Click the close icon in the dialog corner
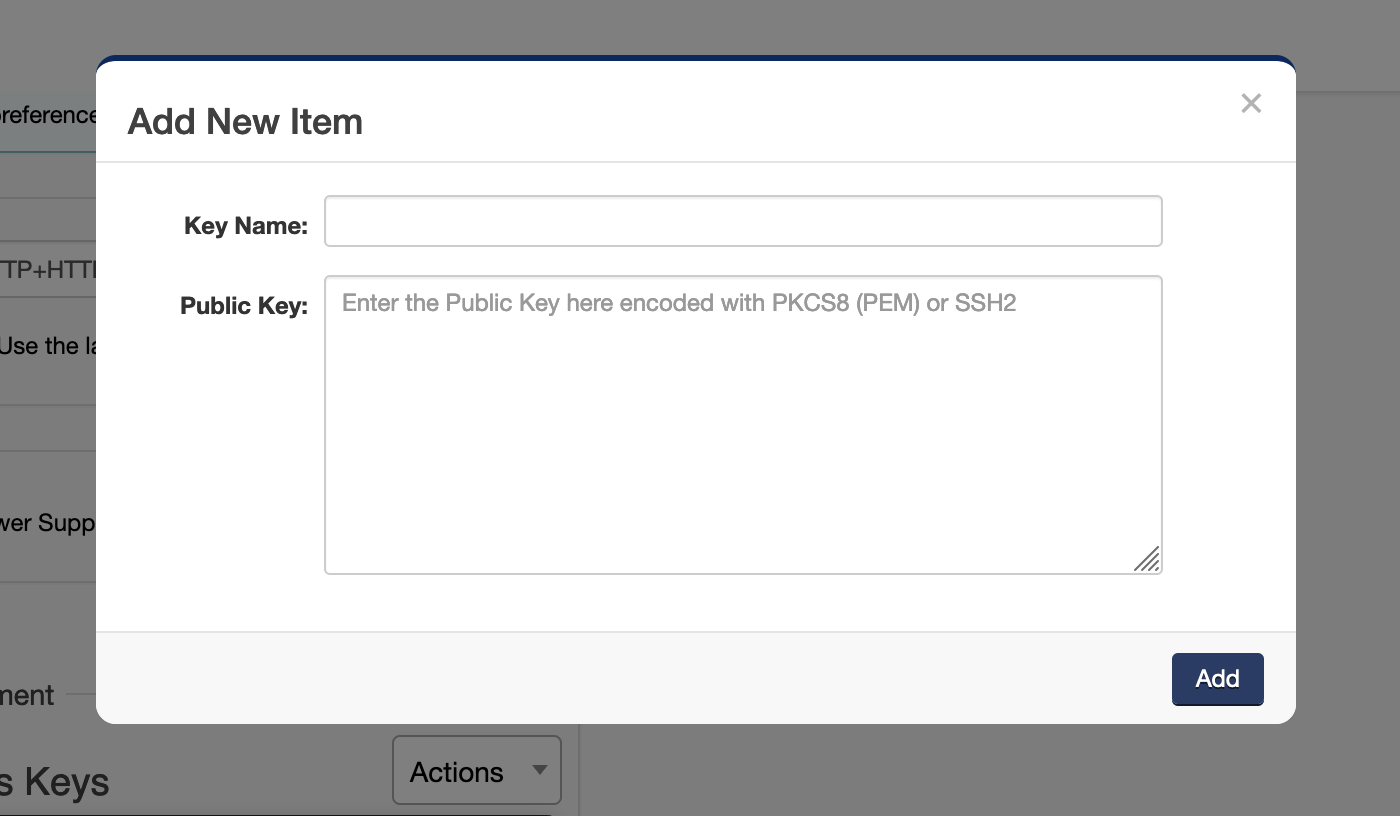 click(1251, 103)
